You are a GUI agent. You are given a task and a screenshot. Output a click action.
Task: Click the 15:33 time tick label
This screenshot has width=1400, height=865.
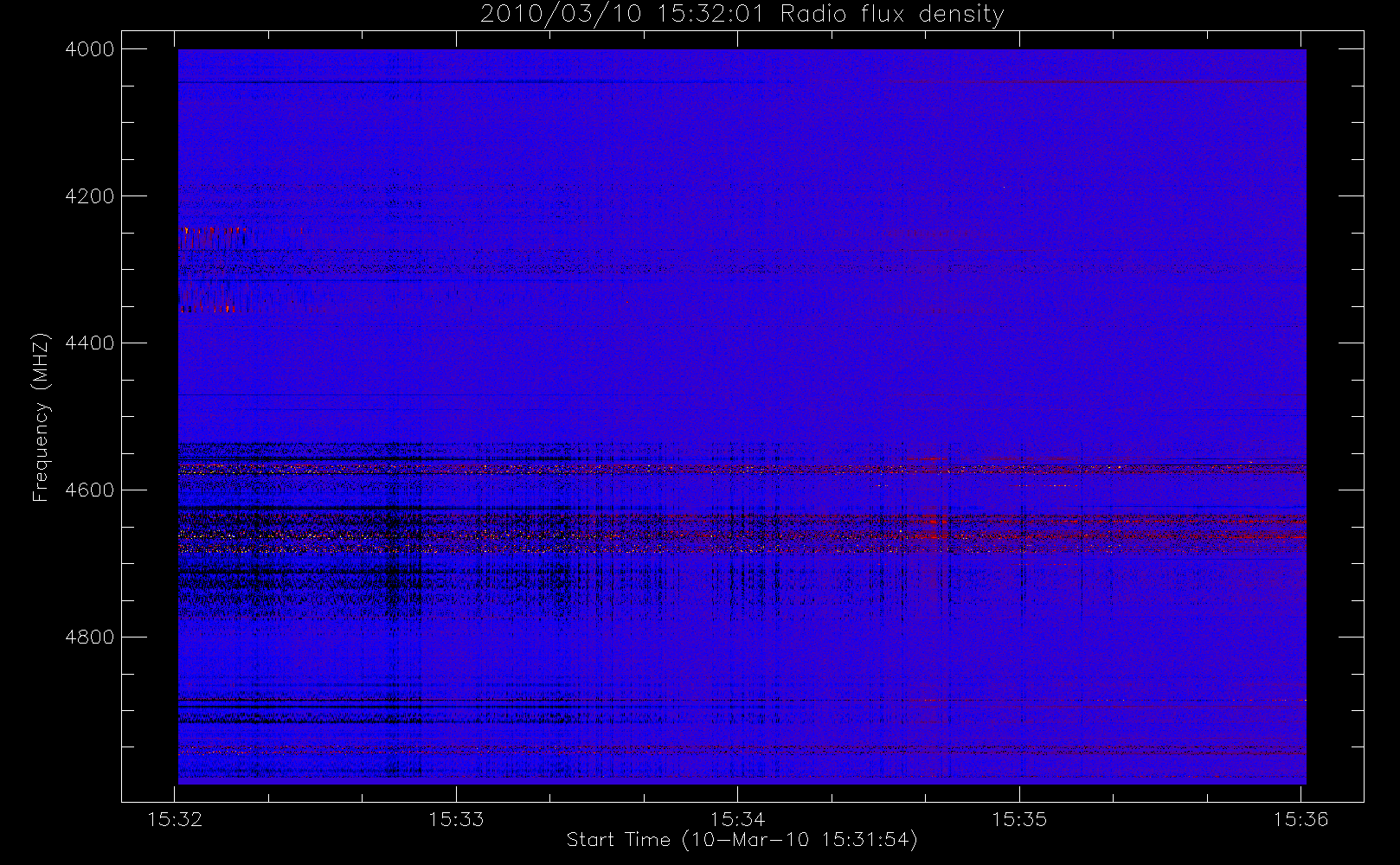457,819
